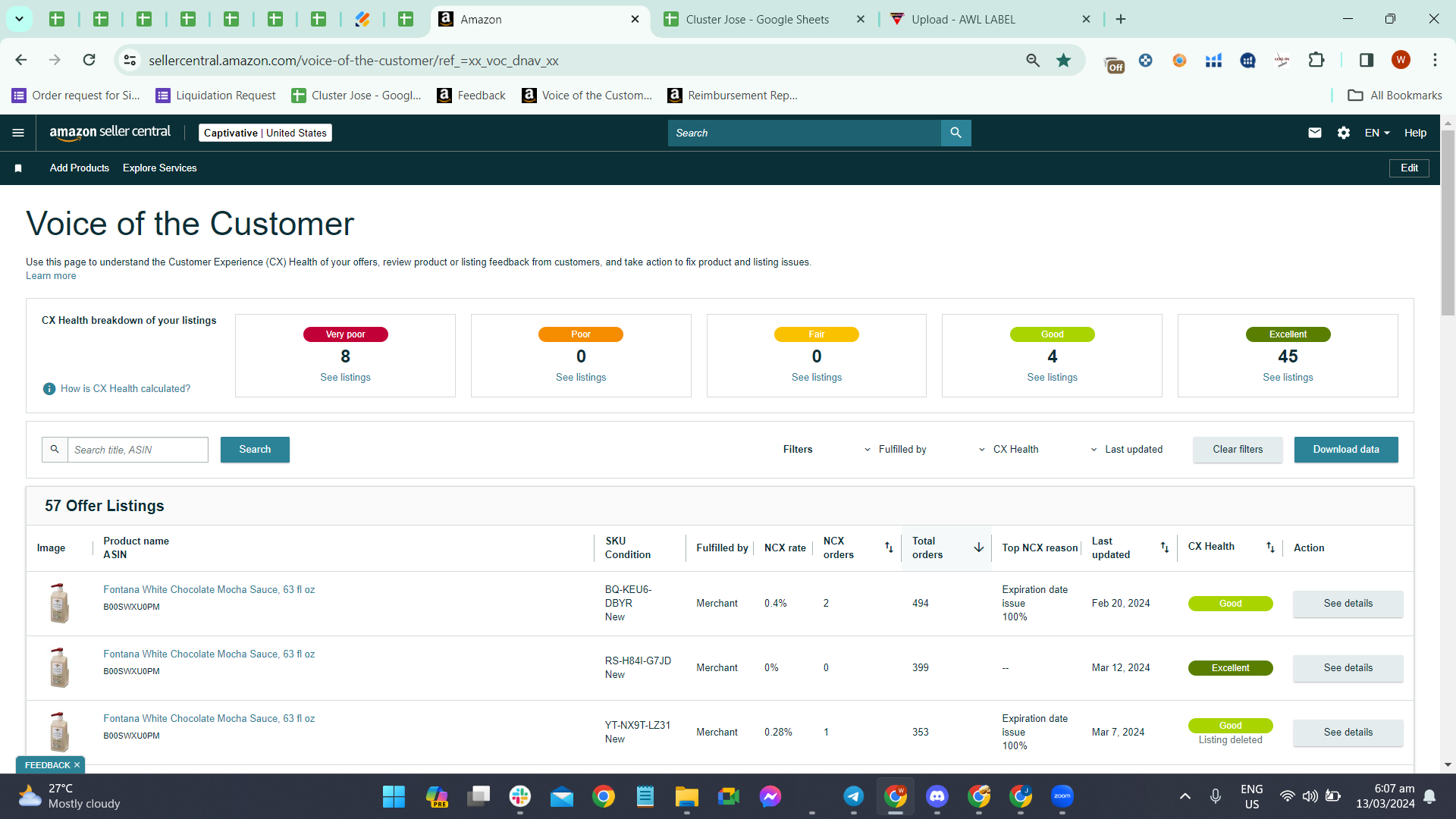This screenshot has width=1456, height=819.
Task: Open the EN language dropdown
Action: click(1377, 133)
